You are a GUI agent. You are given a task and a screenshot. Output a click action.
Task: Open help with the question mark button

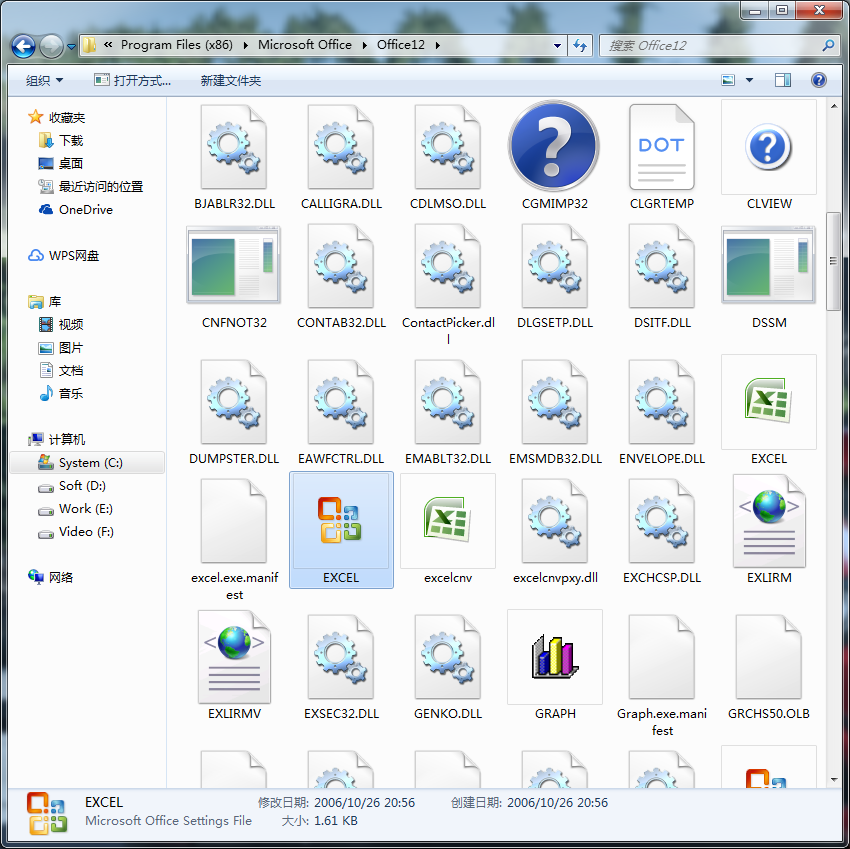[x=819, y=80]
